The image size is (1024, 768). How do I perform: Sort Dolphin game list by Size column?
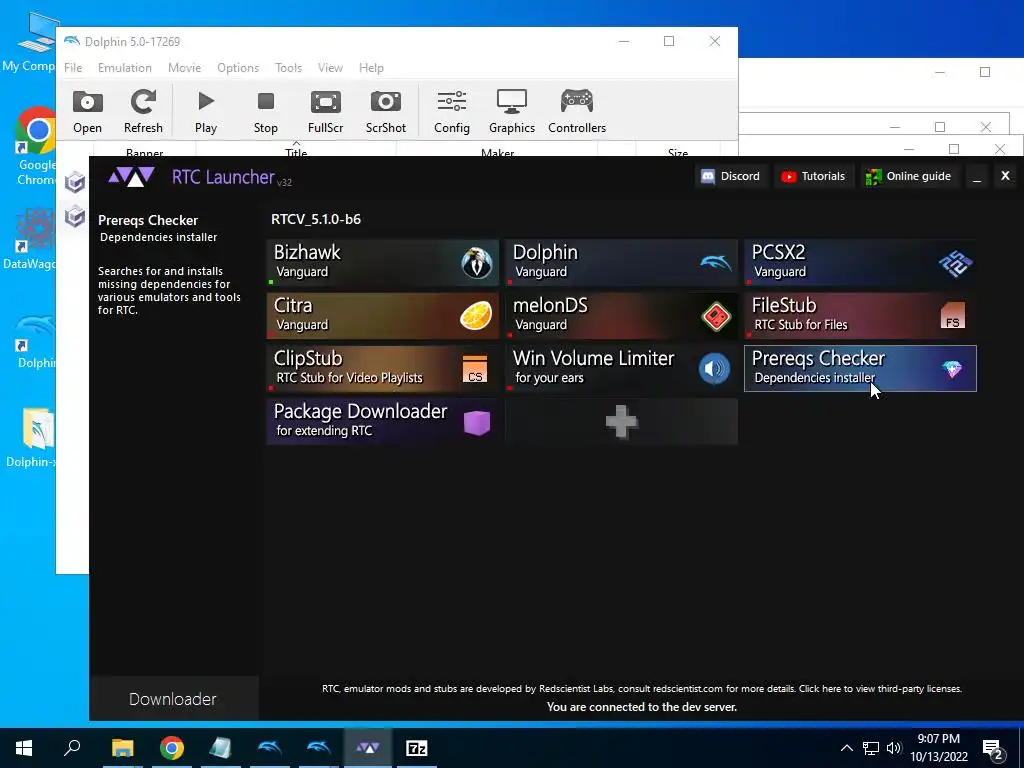tap(677, 150)
